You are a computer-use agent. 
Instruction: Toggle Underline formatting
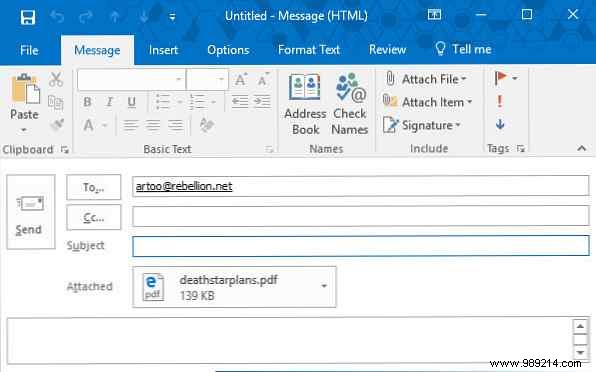pos(132,102)
